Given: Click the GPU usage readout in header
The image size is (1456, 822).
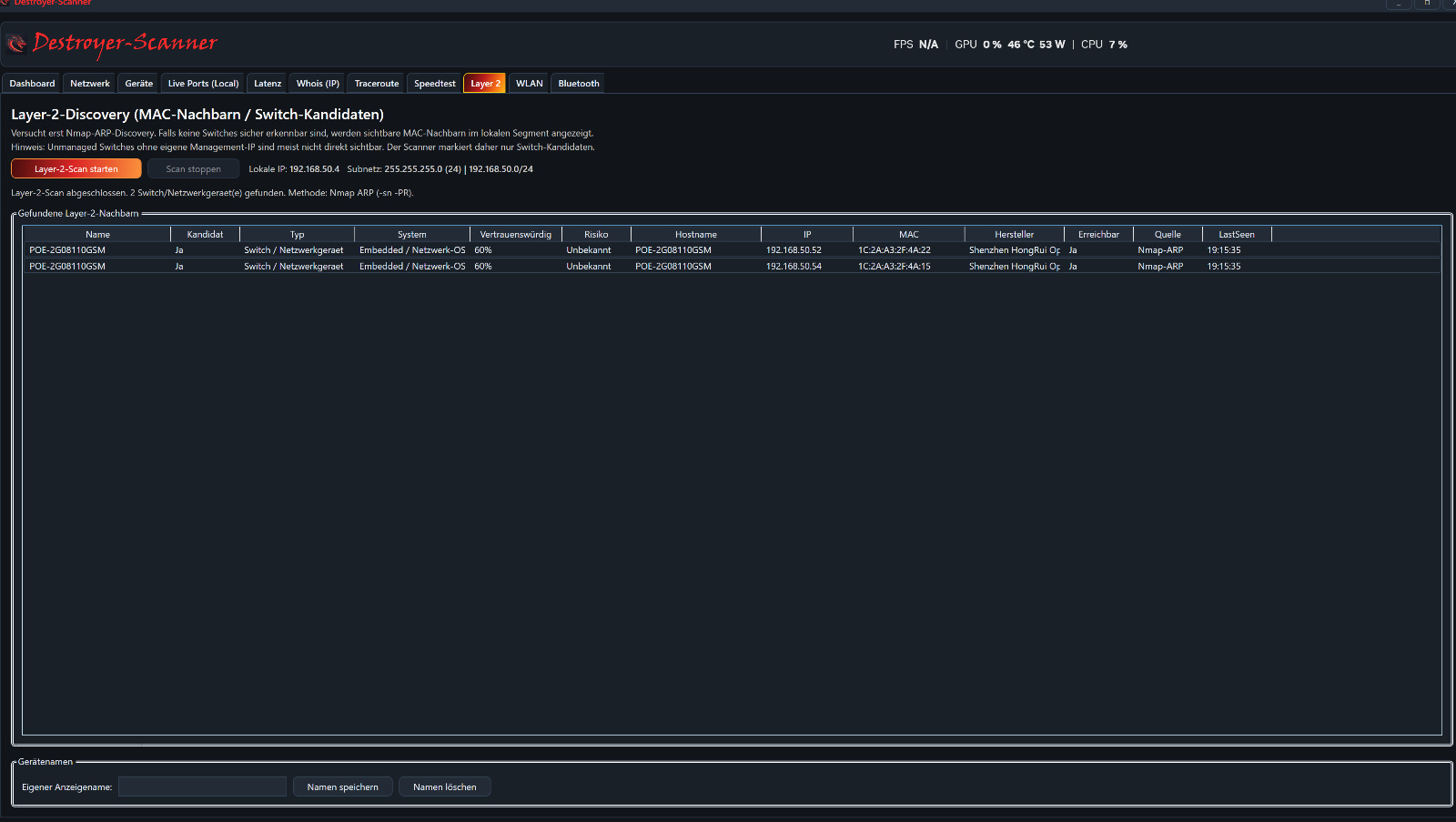Looking at the screenshot, I should click(x=1010, y=44).
